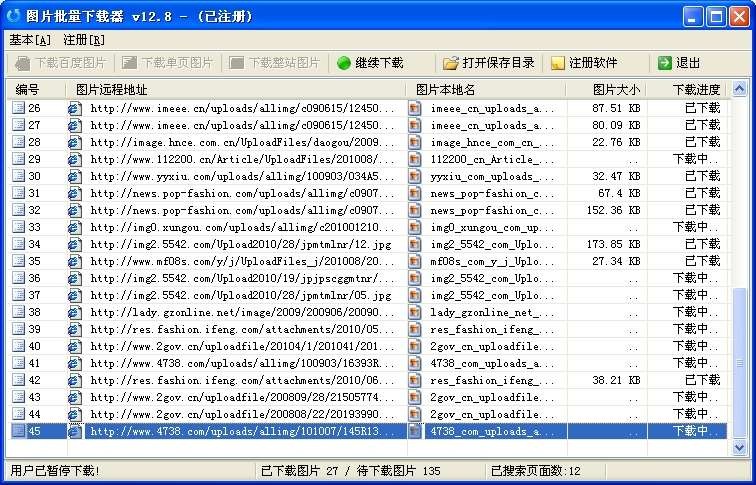Sort by the 图片本地名 column header
Screen dimensions: 756x485
pyautogui.click(x=486, y=90)
